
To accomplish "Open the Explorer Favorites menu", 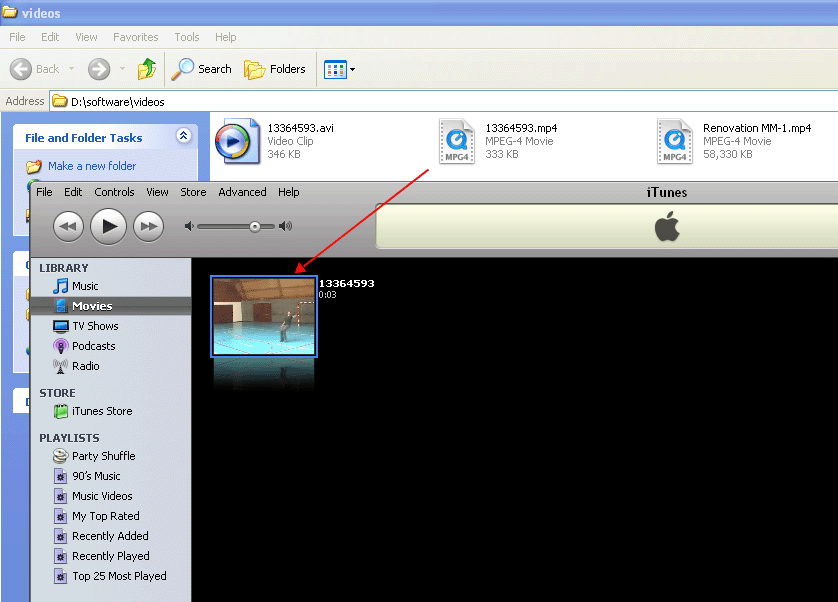I will [136, 37].
